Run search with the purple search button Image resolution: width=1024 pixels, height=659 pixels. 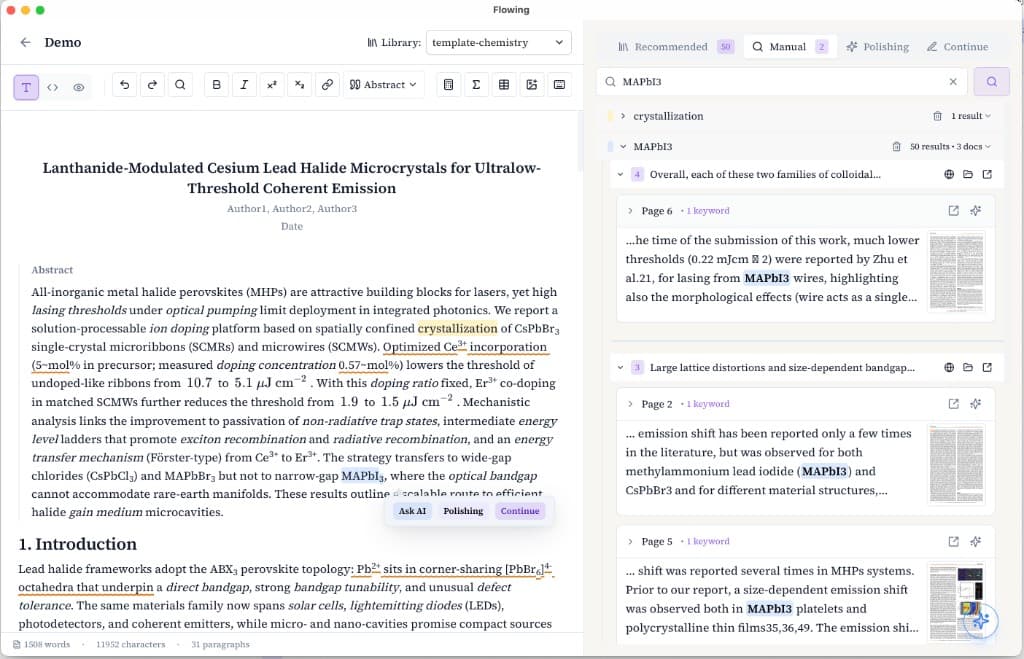[x=991, y=82]
